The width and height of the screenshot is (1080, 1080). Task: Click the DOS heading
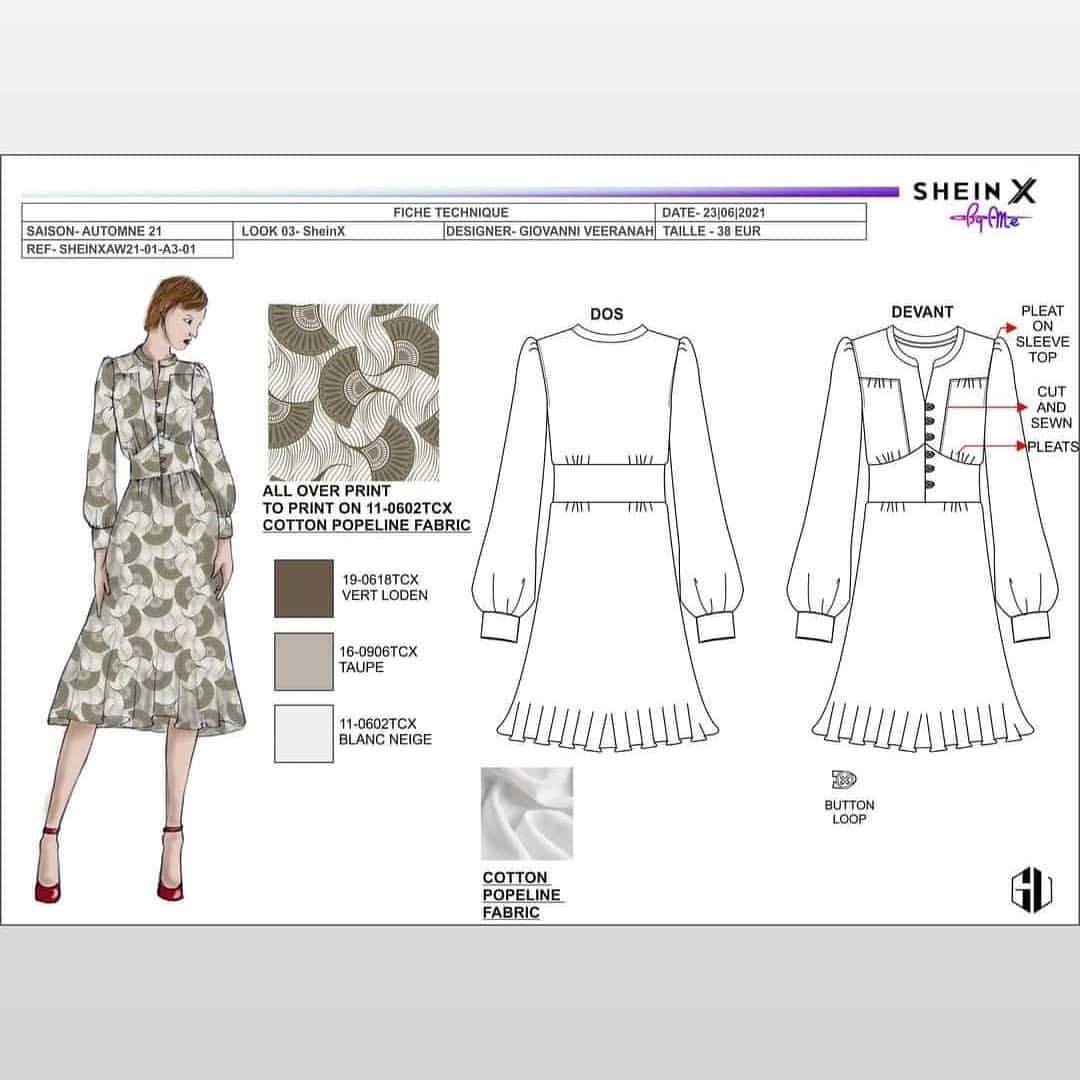(607, 314)
